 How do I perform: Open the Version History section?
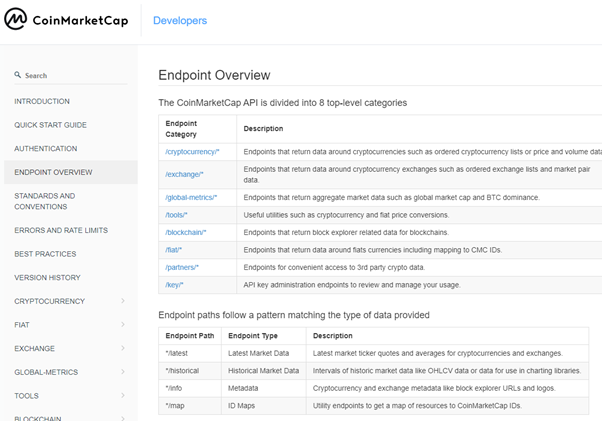pyautogui.click(x=47, y=277)
